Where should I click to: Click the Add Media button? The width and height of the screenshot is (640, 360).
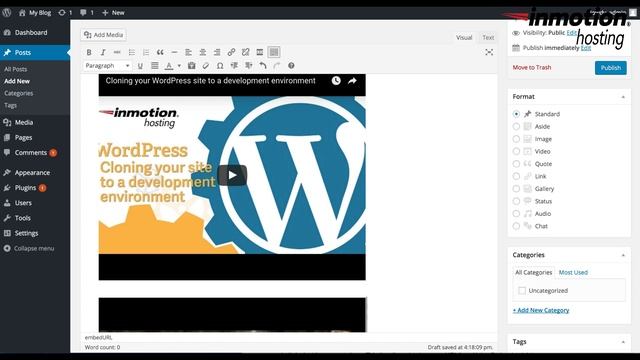point(103,35)
